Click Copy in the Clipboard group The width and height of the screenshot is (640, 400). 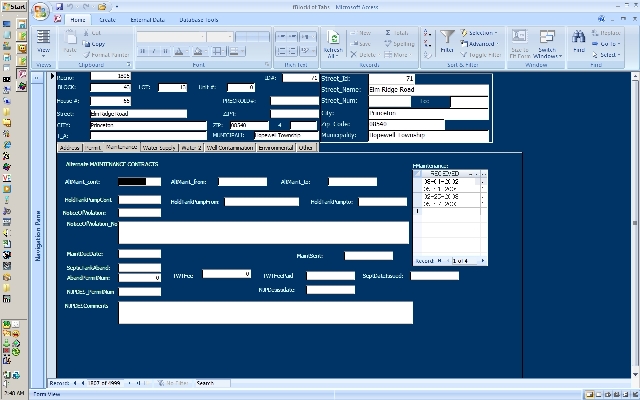tap(97, 44)
